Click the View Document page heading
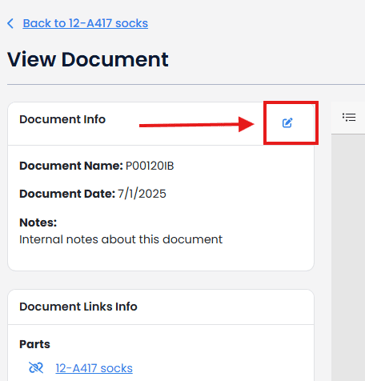This screenshot has width=365, height=381. coord(88,60)
